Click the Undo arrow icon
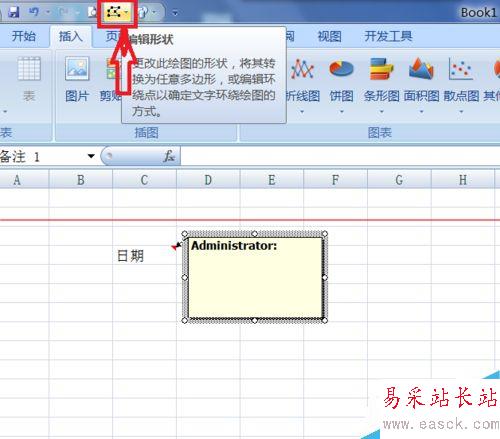Image resolution: width=500 pixels, height=439 pixels. tap(34, 12)
